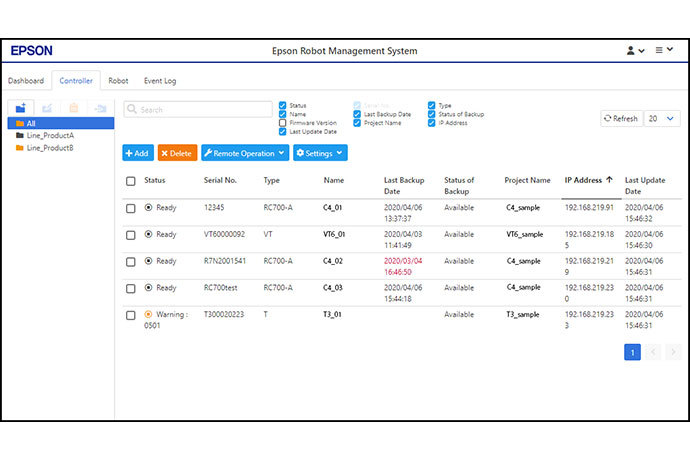The width and height of the screenshot is (690, 460).
Task: Click in the Search field
Action: click(198, 109)
